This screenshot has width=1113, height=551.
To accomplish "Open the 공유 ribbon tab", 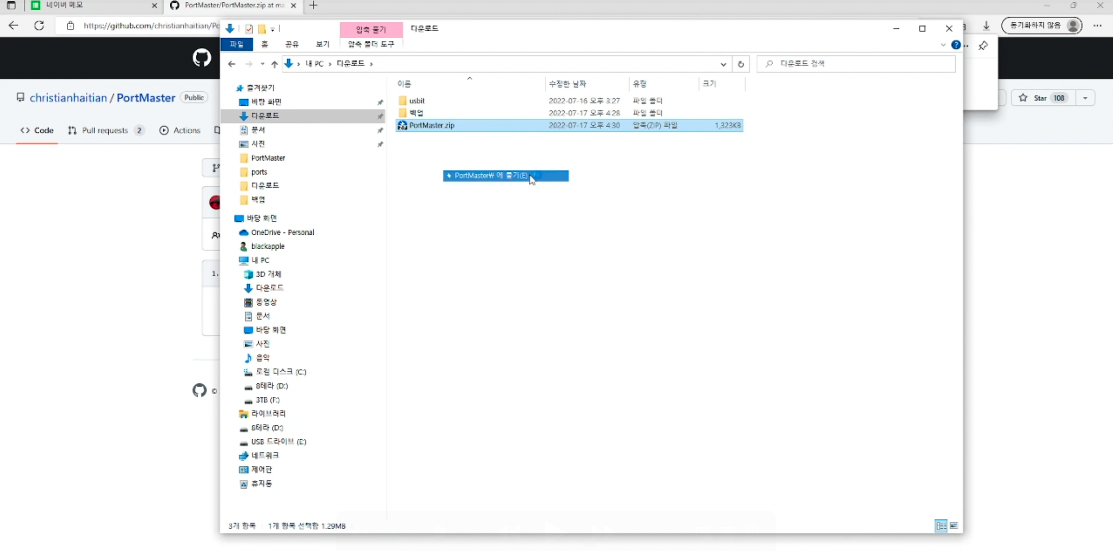I will pyautogui.click(x=292, y=44).
